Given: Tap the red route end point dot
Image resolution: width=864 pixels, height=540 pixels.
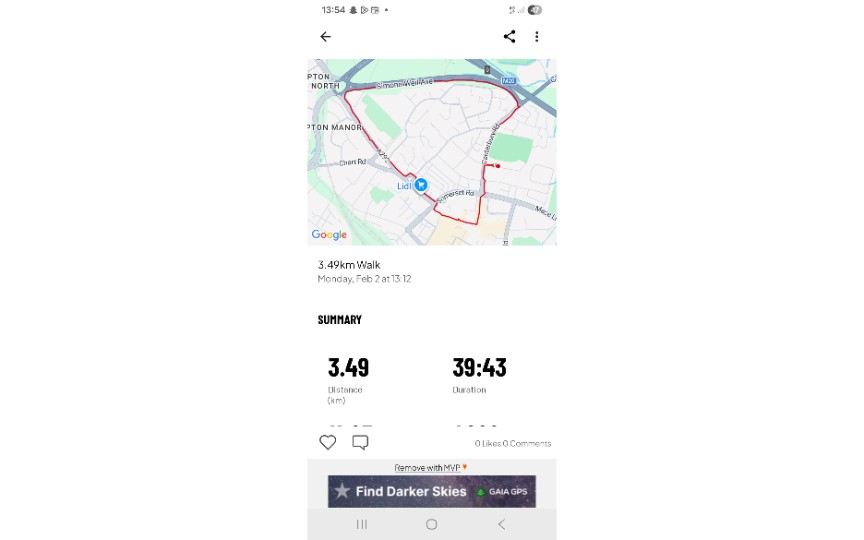Looking at the screenshot, I should point(497,166).
